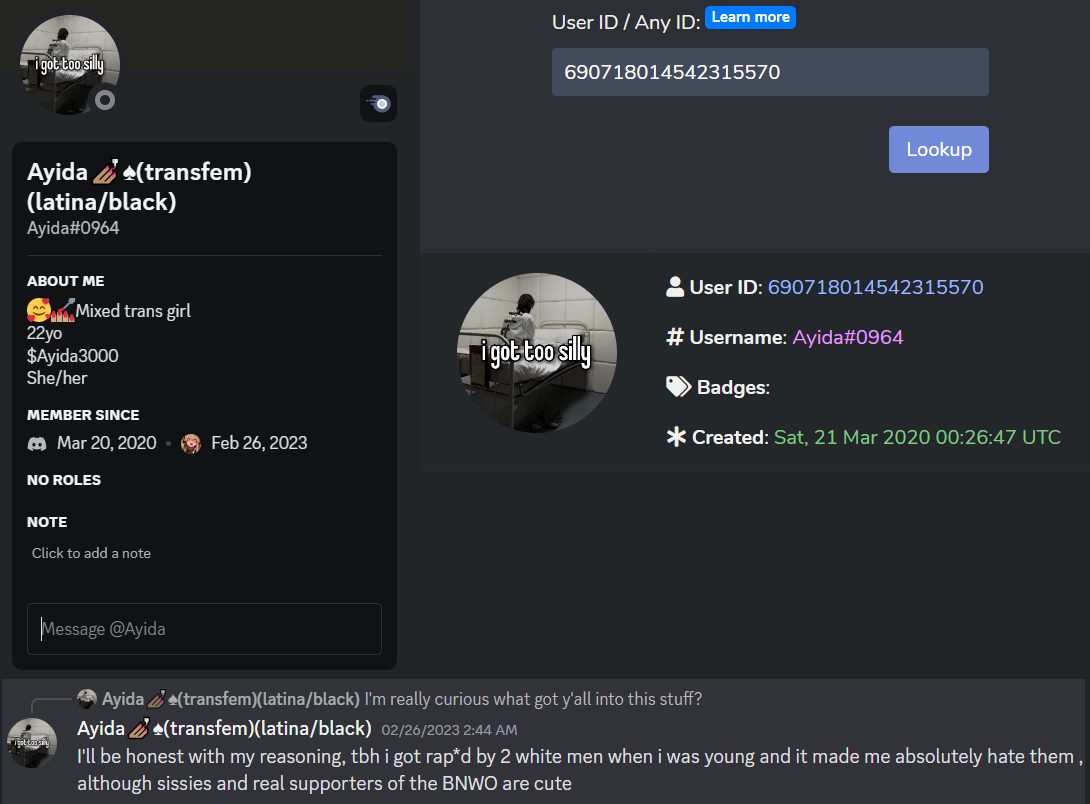Click the message author name in chat
The height and width of the screenshot is (804, 1090).
(x=225, y=728)
